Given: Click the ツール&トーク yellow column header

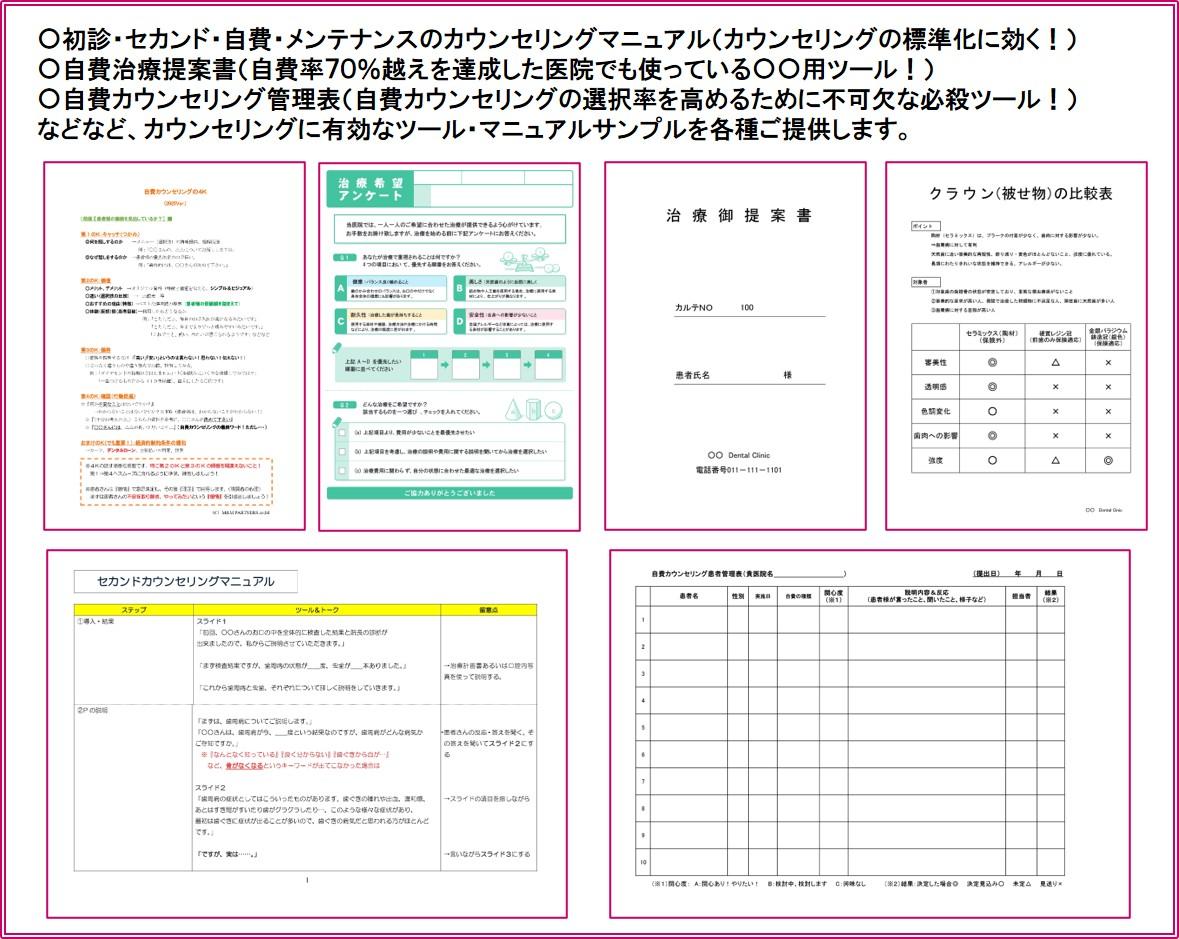Looking at the screenshot, I should point(317,610).
